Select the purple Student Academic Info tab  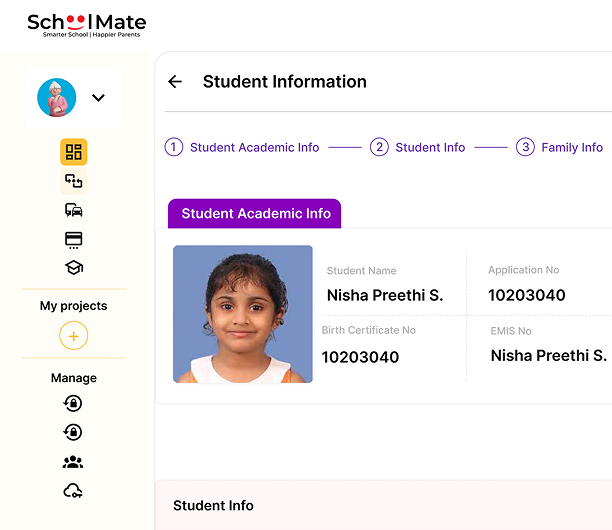255,214
